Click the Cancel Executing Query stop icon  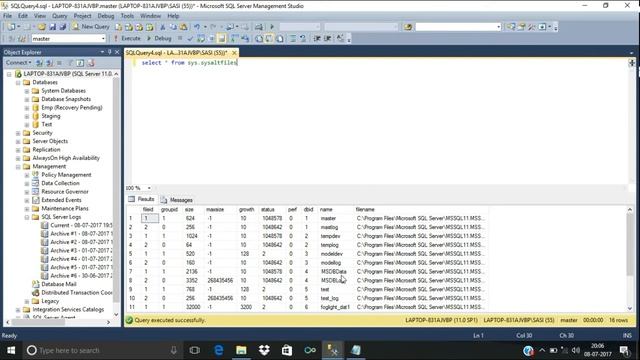pyautogui.click(x=180, y=38)
